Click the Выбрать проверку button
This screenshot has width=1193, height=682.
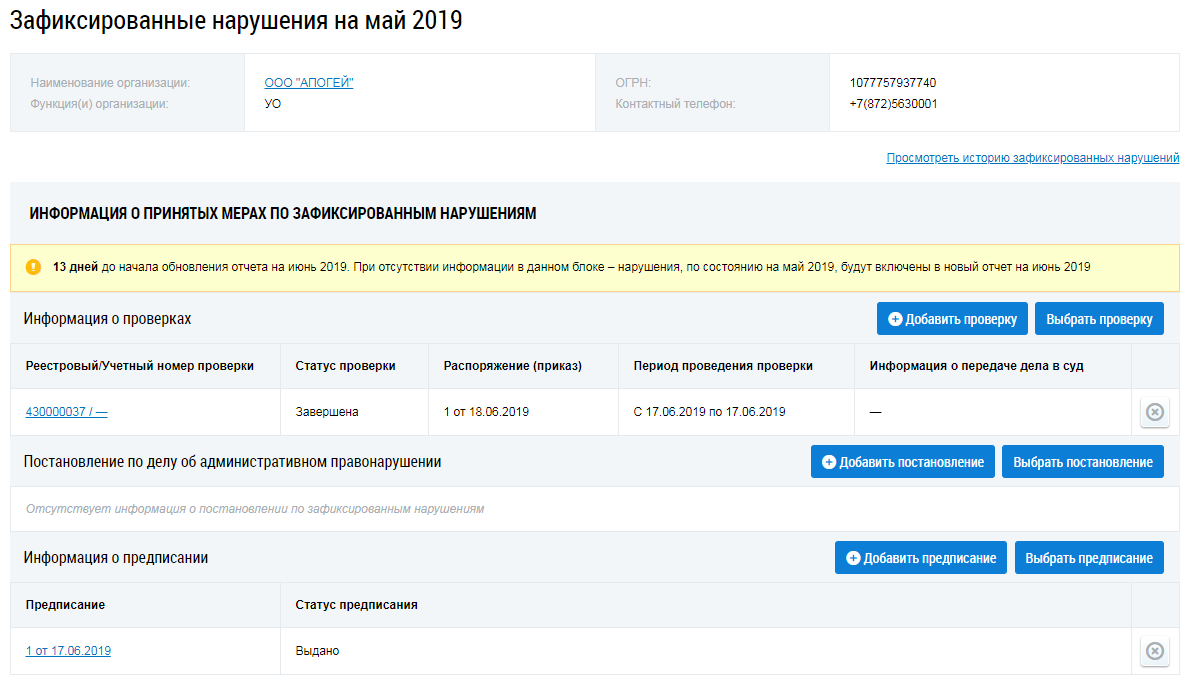[1099, 319]
